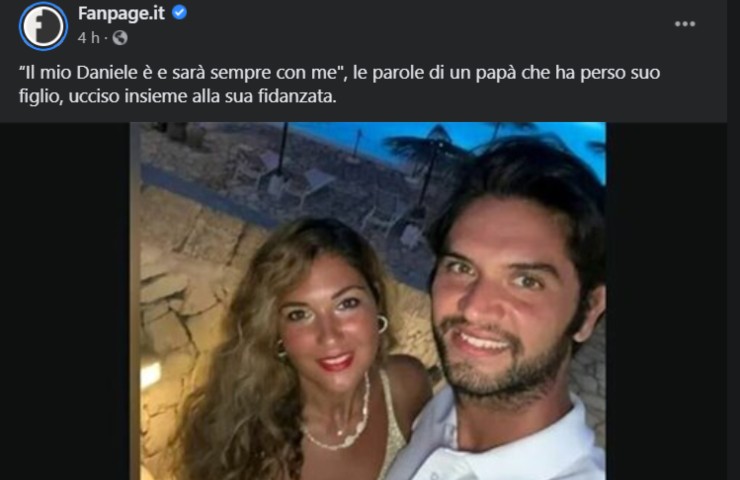Open the couple selfie photo in viewer
This screenshot has width=740, height=480.
[368, 301]
